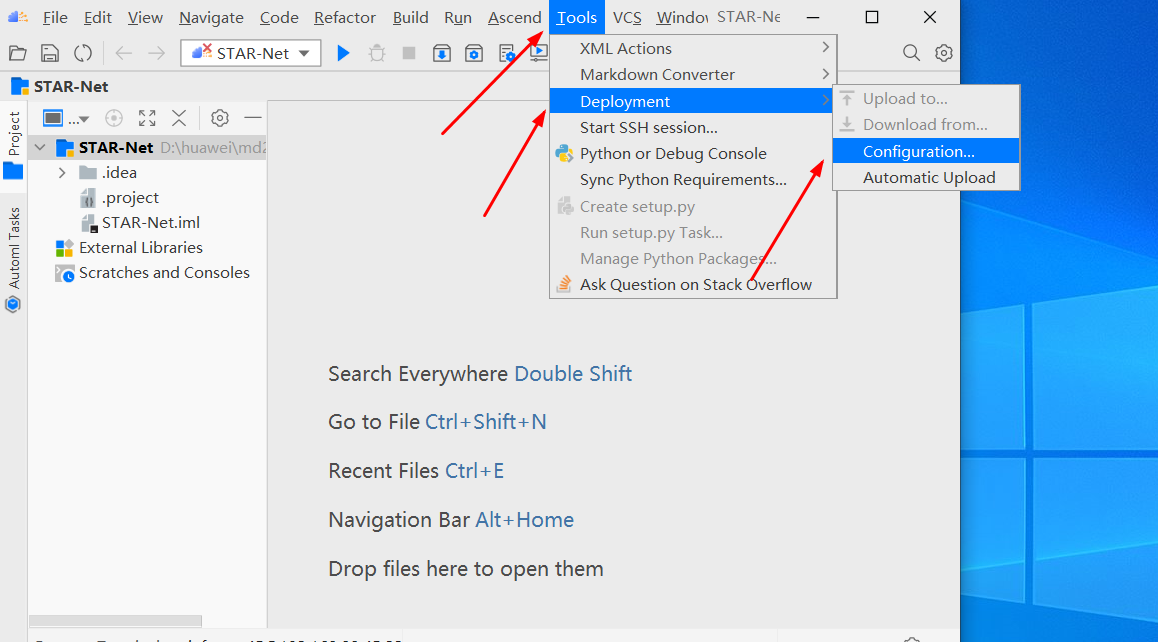Open the Code menu
The image size is (1158, 642).
click(278, 17)
